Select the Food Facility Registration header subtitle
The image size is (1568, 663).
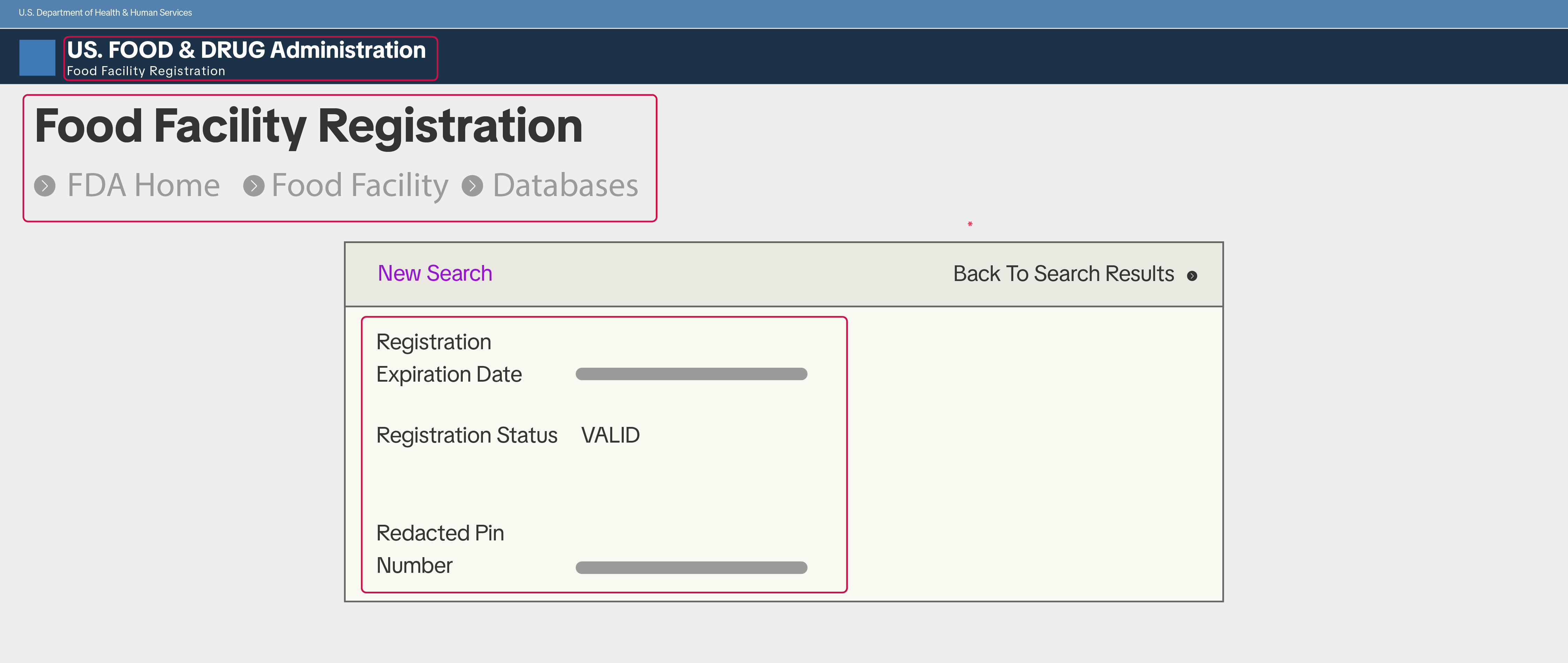tap(146, 71)
